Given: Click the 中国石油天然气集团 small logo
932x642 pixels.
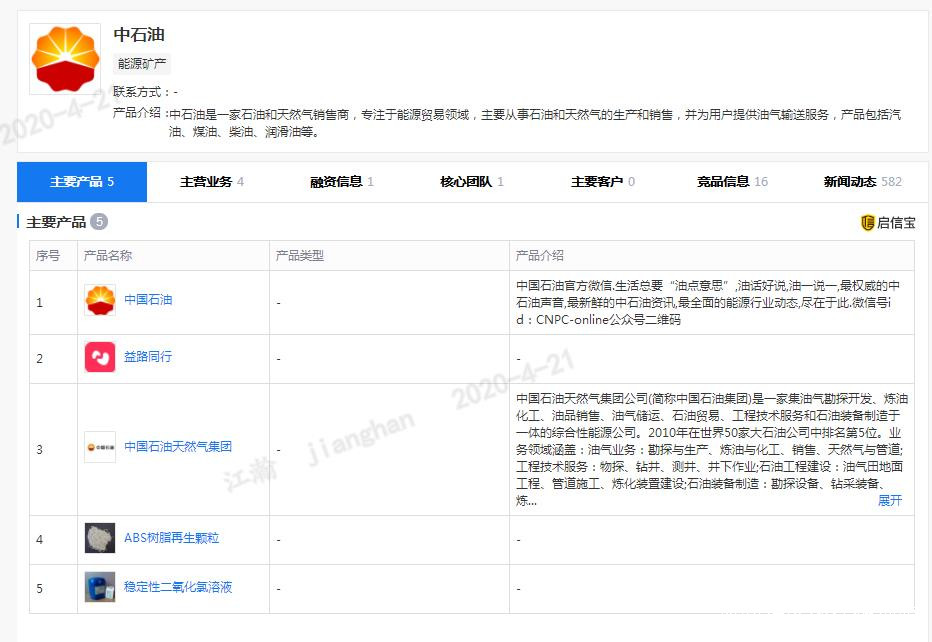Looking at the screenshot, I should click(100, 447).
